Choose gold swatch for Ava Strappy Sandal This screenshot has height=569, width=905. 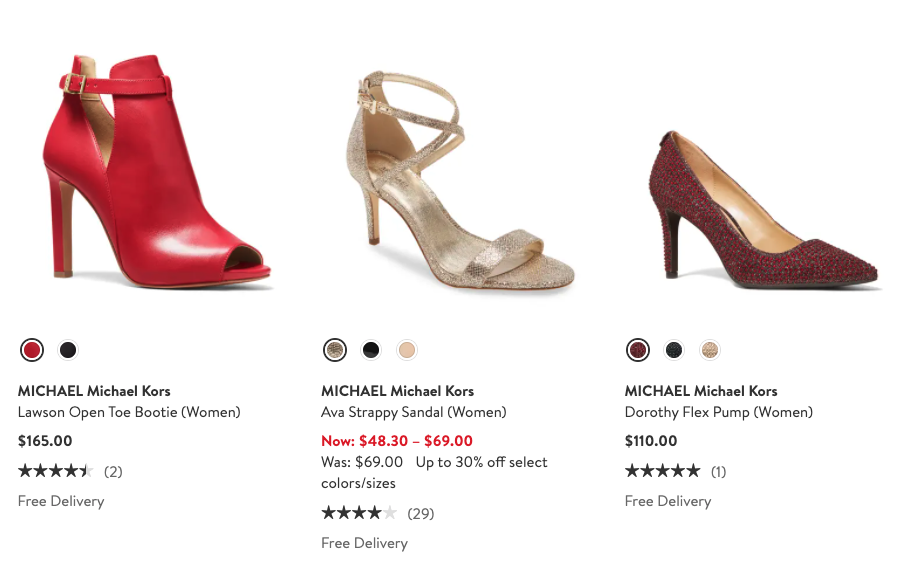335,350
